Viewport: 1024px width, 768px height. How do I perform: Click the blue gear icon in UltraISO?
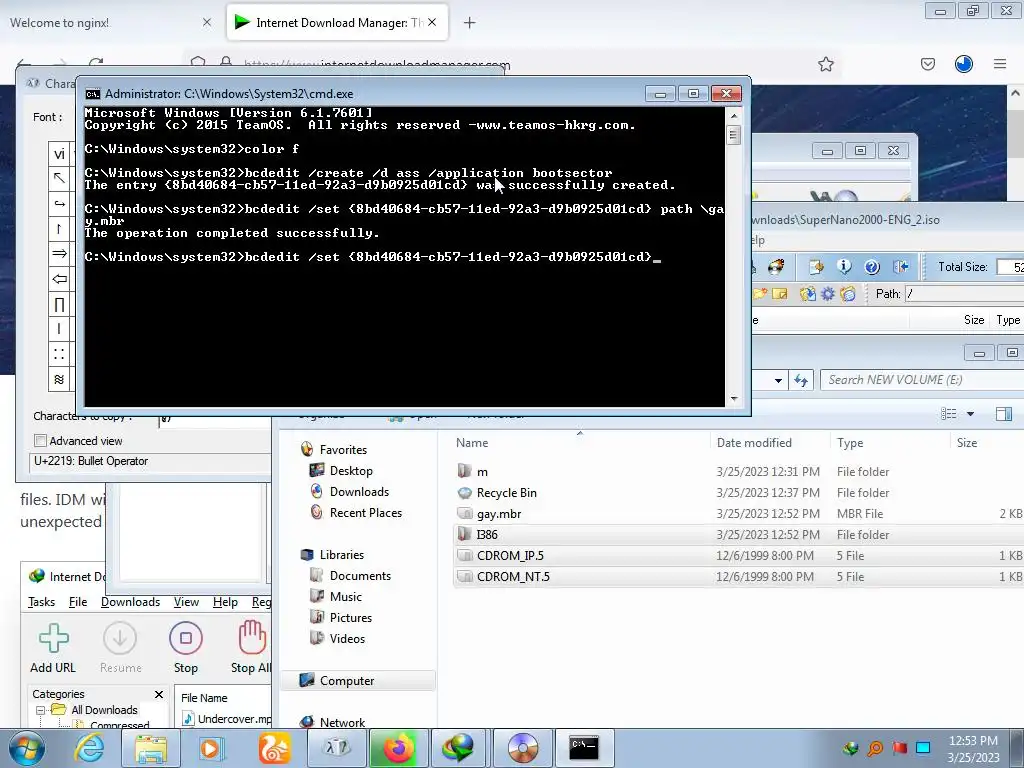coord(827,294)
